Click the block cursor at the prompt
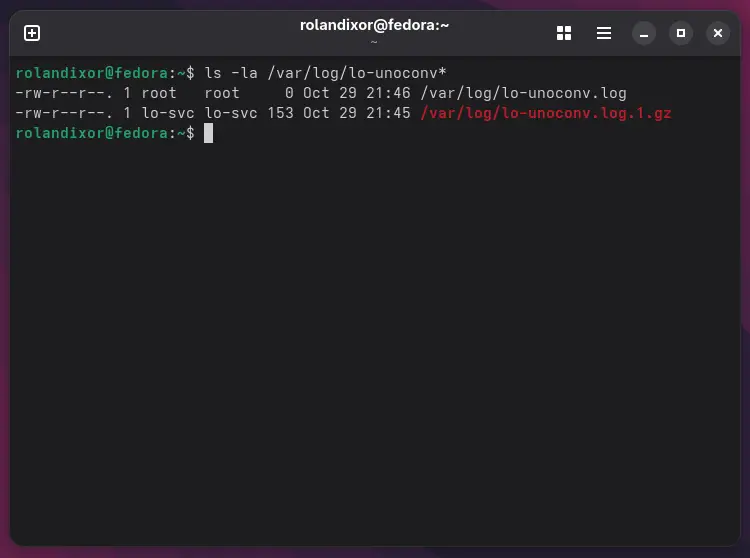Viewport: 750px width, 558px height. coord(208,133)
